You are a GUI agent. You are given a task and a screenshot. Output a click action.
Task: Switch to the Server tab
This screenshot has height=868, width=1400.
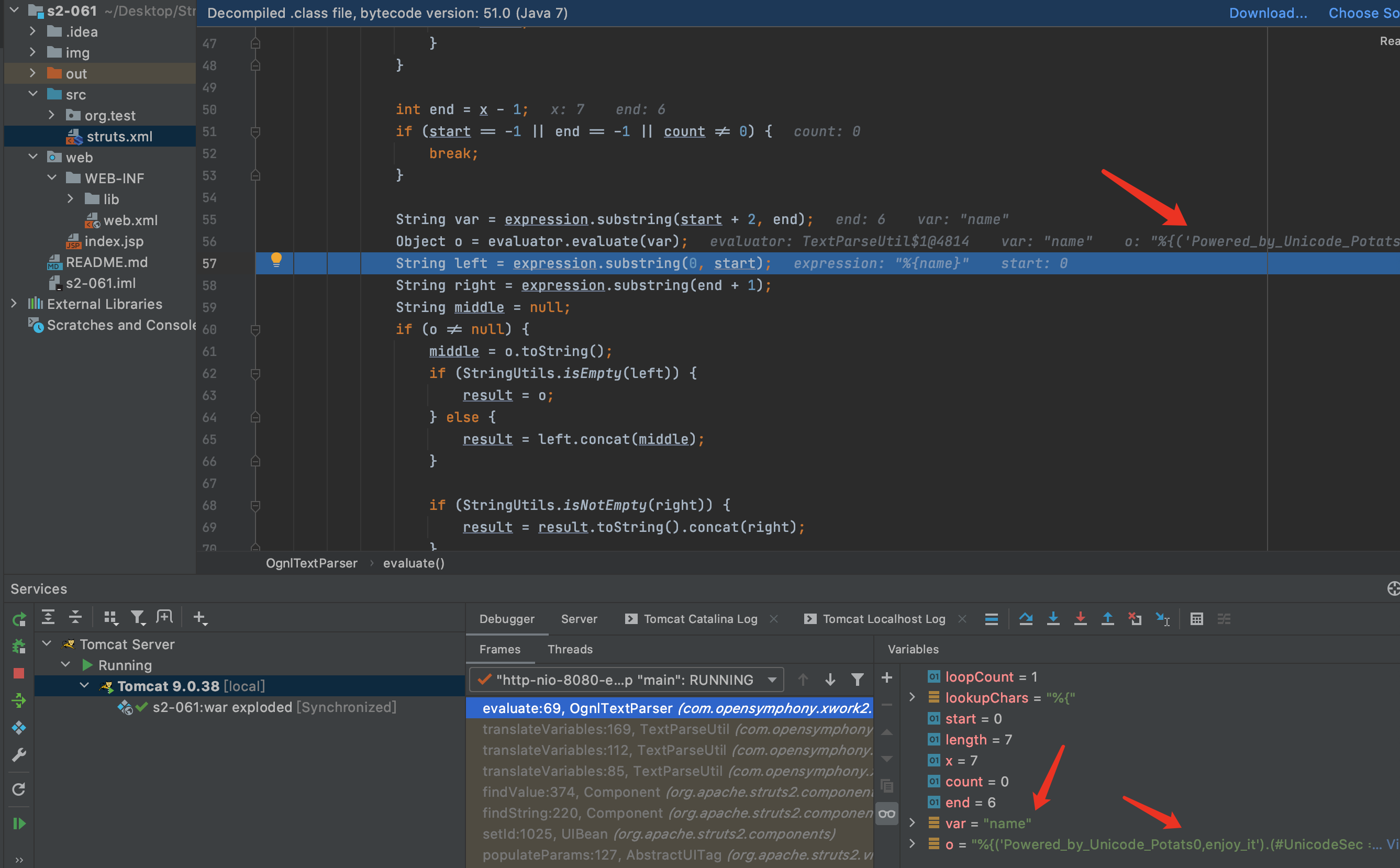(x=579, y=619)
